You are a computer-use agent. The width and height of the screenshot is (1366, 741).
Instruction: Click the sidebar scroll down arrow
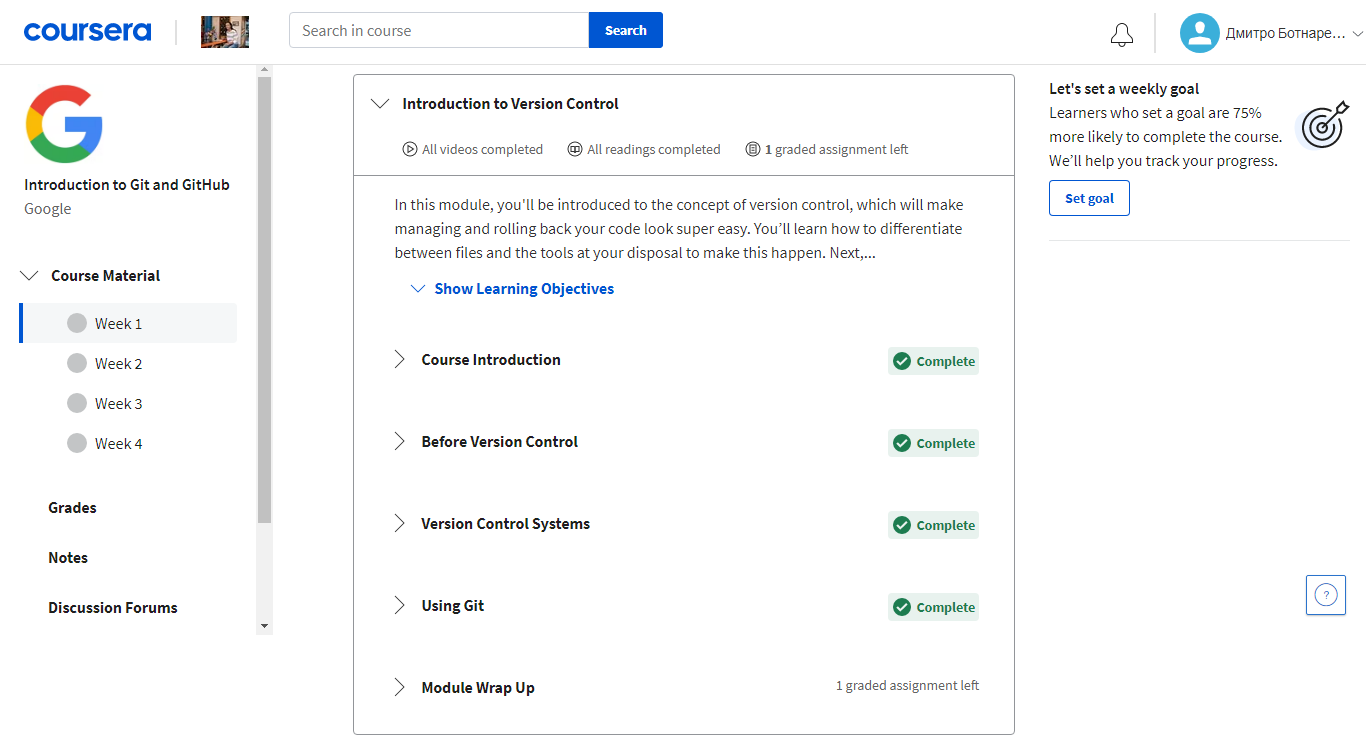[264, 626]
